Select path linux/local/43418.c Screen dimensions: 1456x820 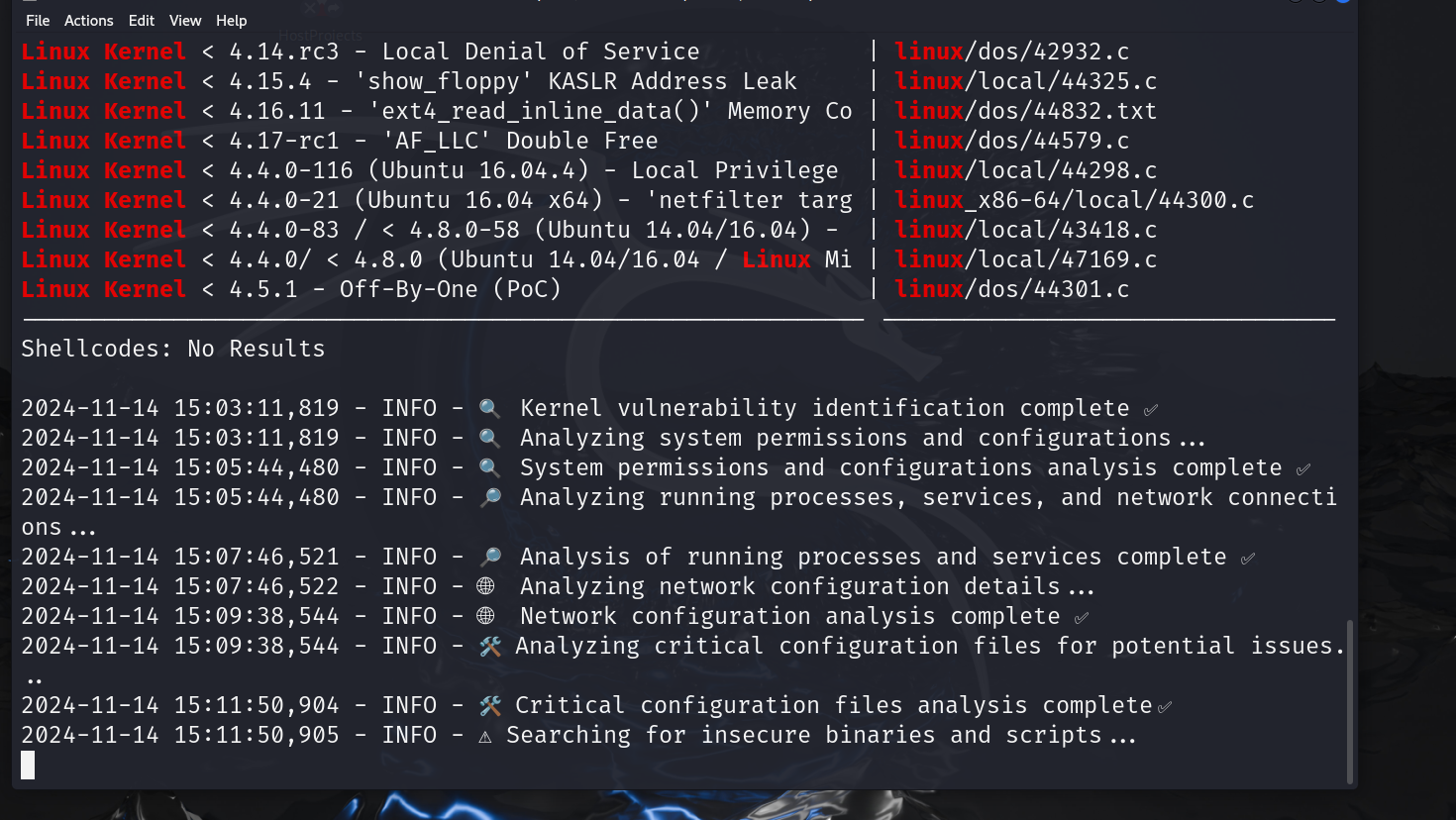click(x=1025, y=230)
